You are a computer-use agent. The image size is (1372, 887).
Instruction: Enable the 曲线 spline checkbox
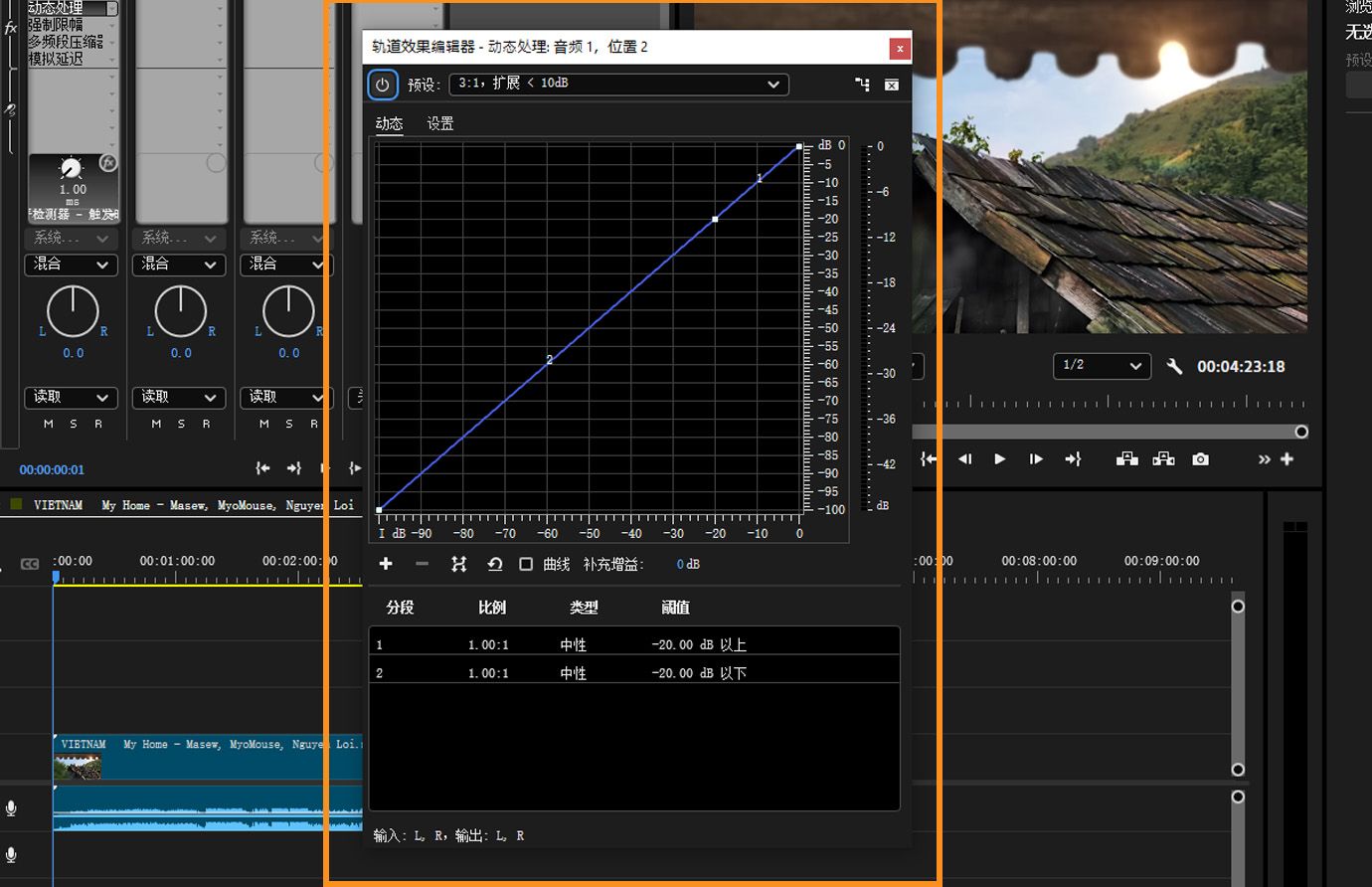(527, 564)
